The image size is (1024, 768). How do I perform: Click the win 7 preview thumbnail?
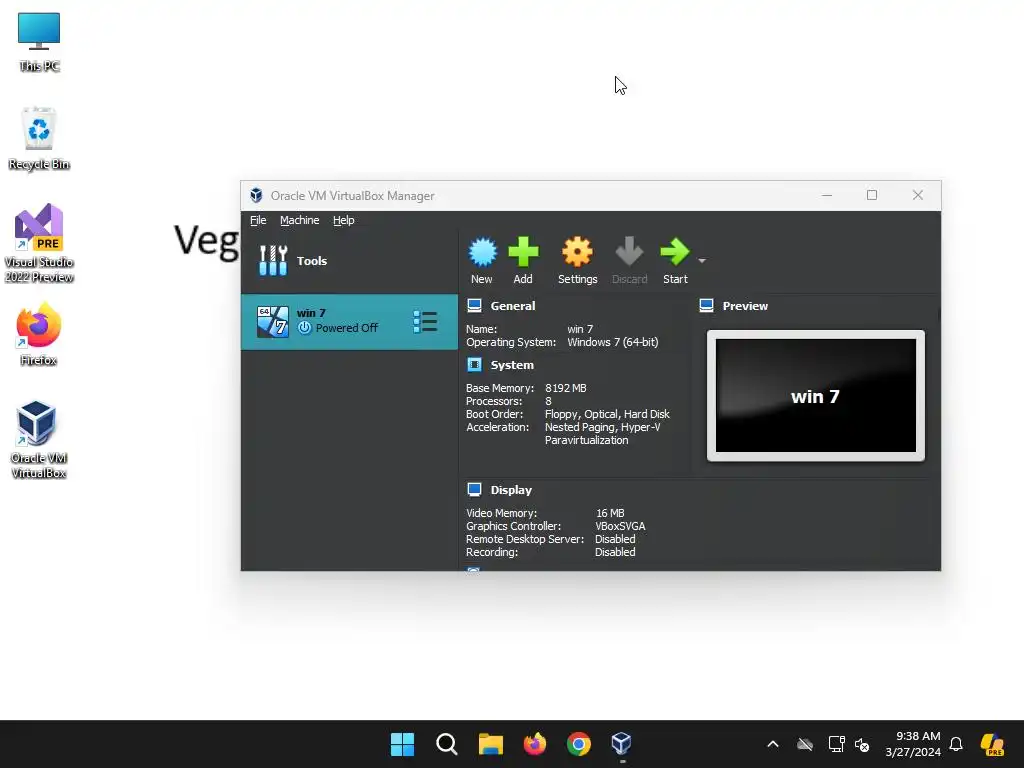click(x=816, y=395)
